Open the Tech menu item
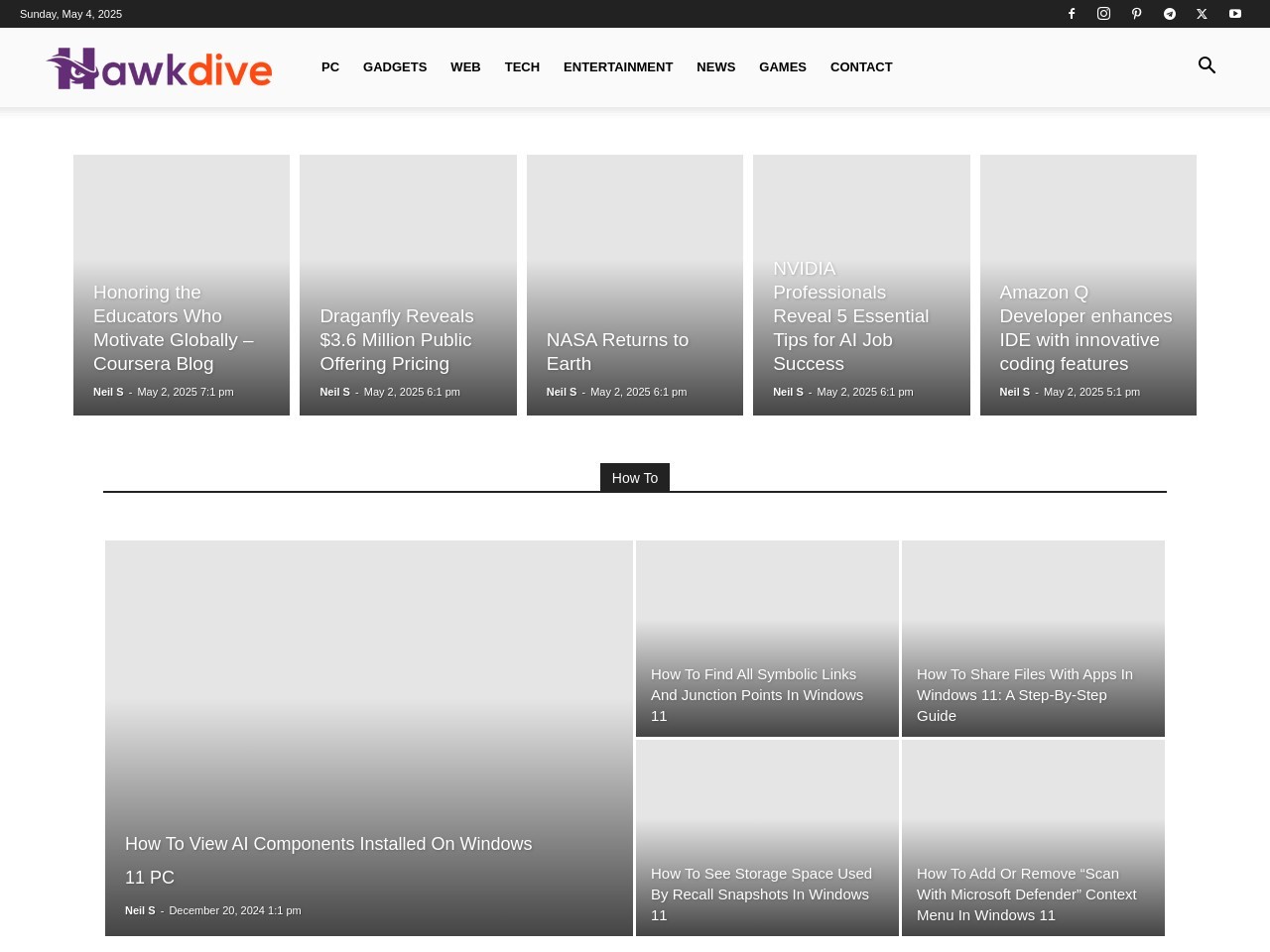The width and height of the screenshot is (1270, 952). pyautogui.click(x=522, y=66)
